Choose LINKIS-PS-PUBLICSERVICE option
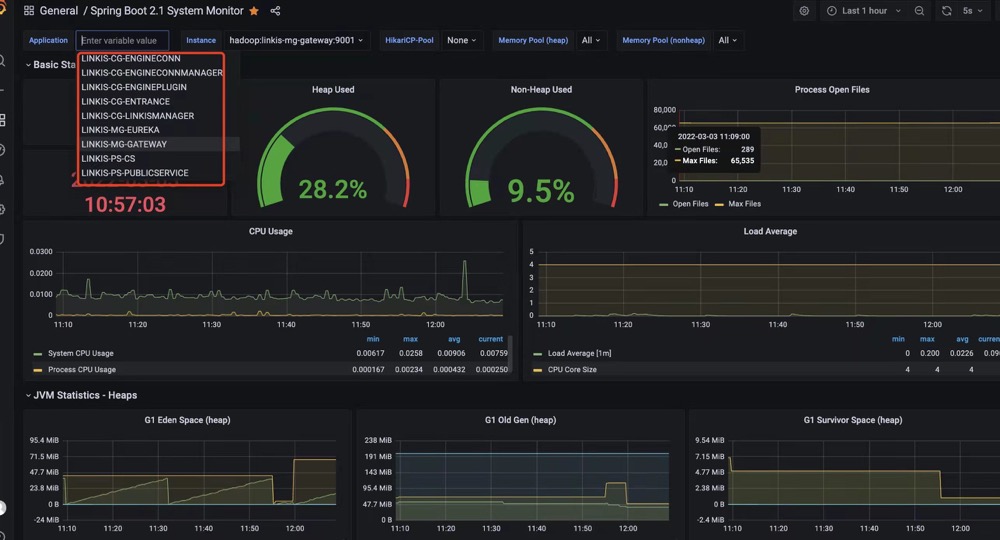This screenshot has height=540, width=1000. click(x=134, y=173)
